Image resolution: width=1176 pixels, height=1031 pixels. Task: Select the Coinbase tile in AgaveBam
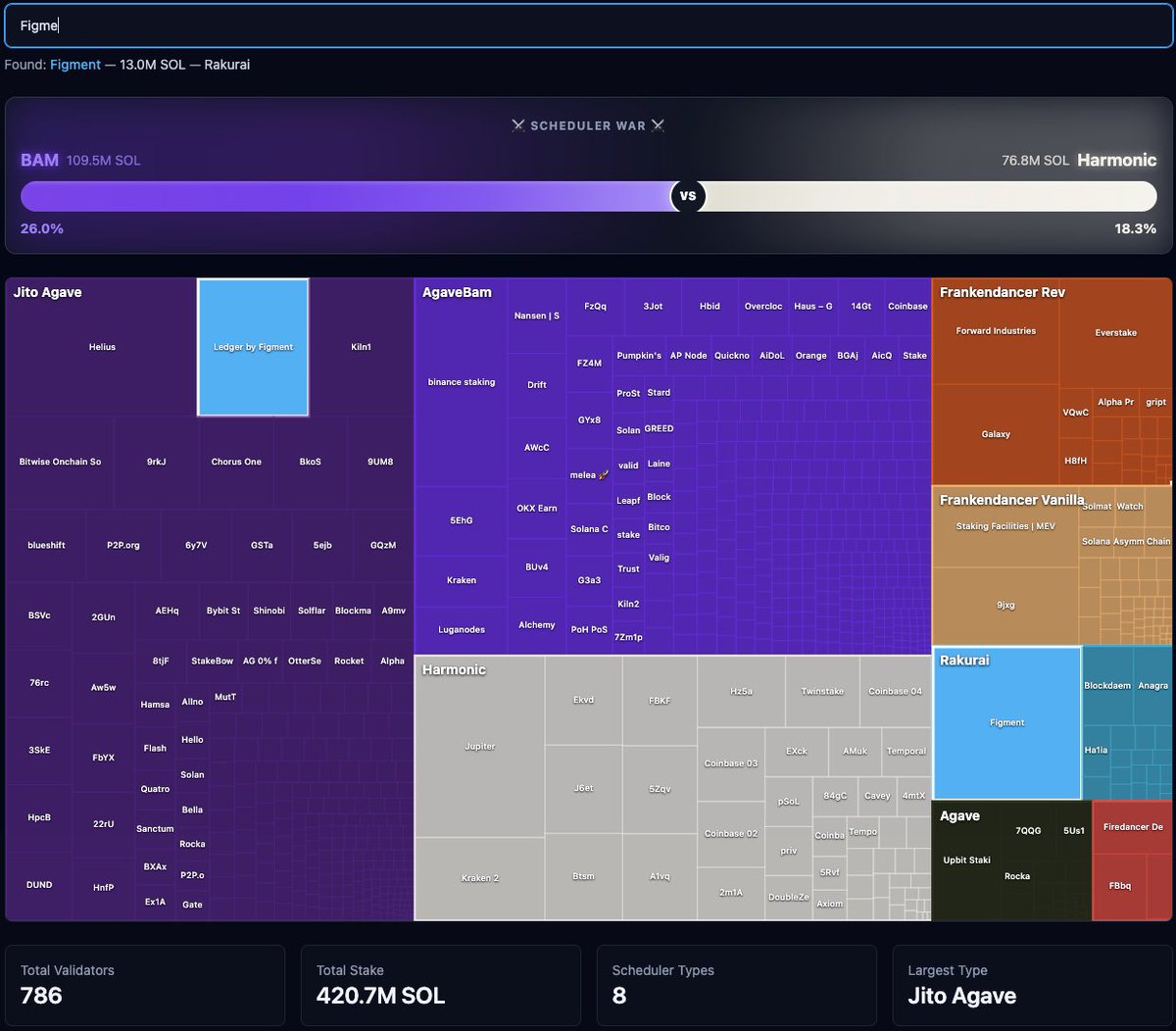click(907, 307)
